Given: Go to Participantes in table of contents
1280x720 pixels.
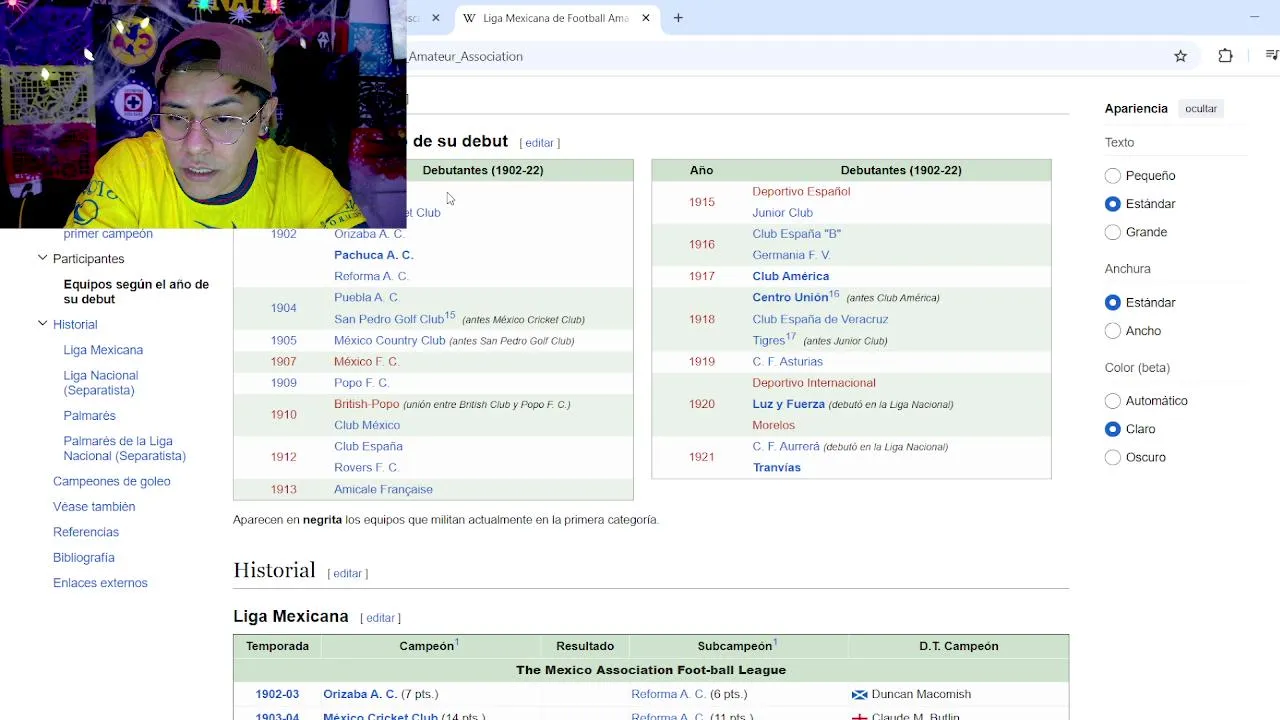Looking at the screenshot, I should [88, 259].
